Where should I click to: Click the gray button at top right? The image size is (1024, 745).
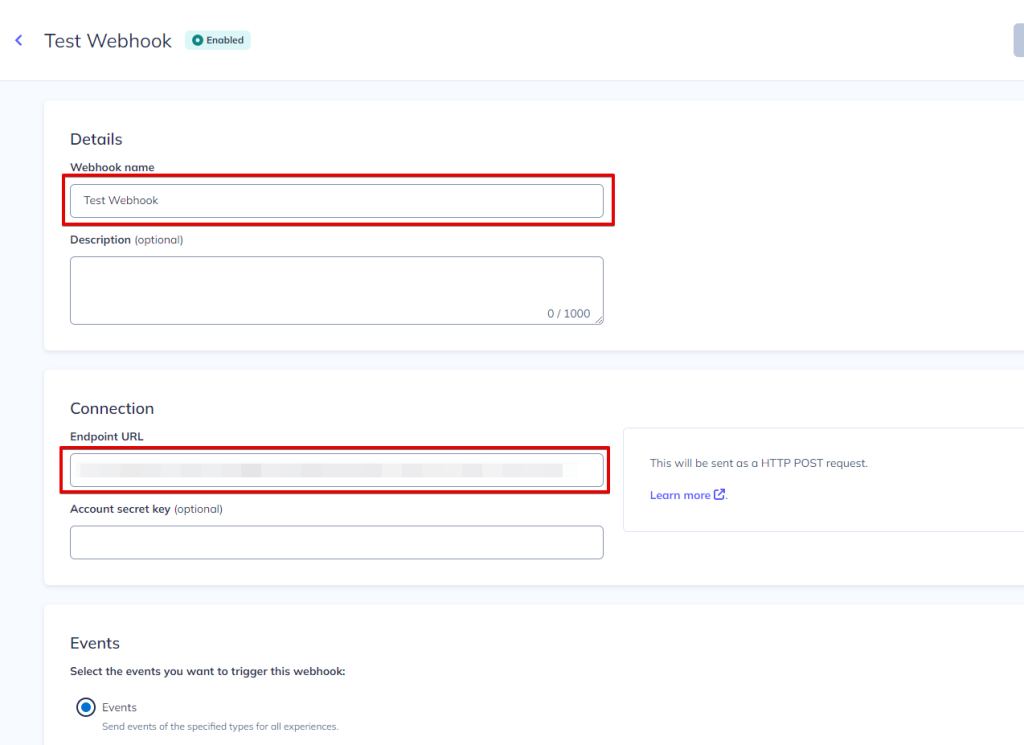1018,41
